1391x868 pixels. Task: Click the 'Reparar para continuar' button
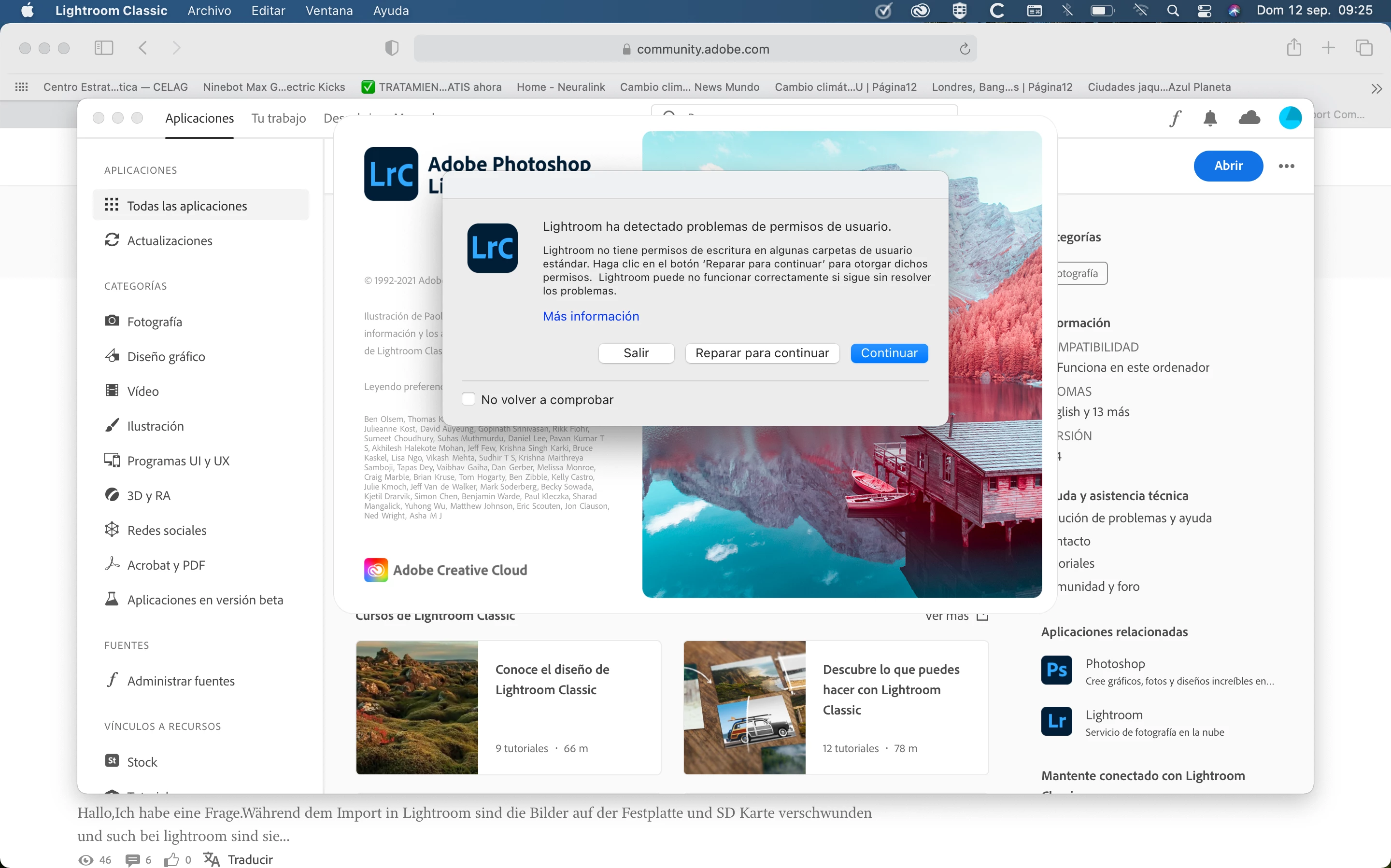[x=762, y=353]
